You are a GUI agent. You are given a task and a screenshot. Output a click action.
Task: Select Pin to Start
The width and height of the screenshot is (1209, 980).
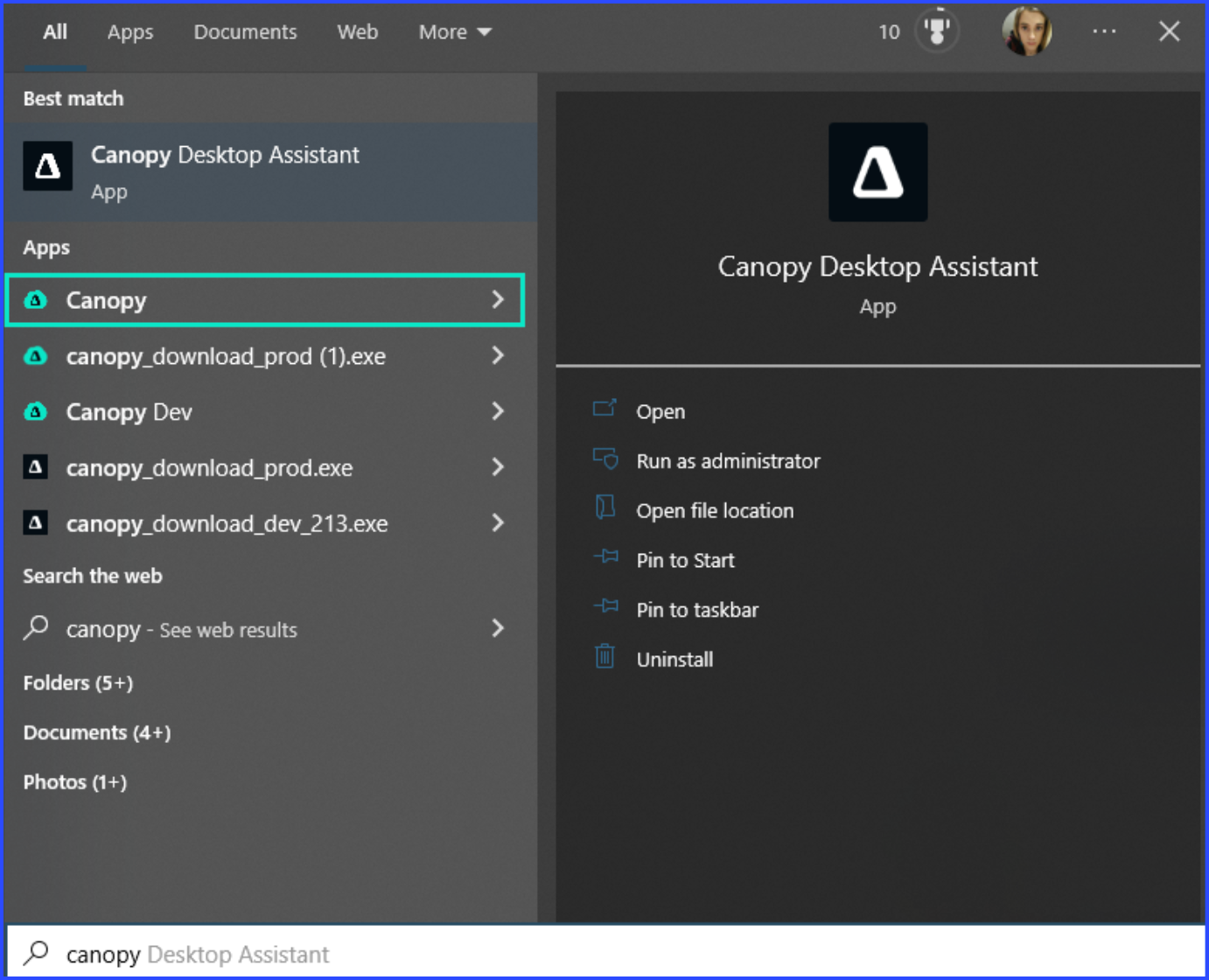tap(685, 561)
